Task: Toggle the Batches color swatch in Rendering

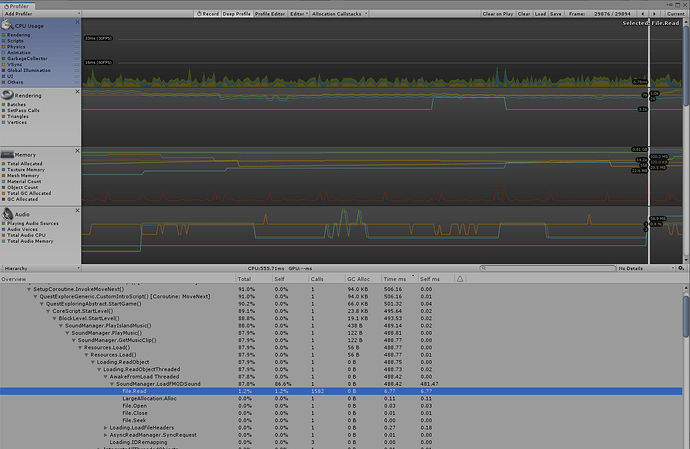Action: click(x=4, y=104)
